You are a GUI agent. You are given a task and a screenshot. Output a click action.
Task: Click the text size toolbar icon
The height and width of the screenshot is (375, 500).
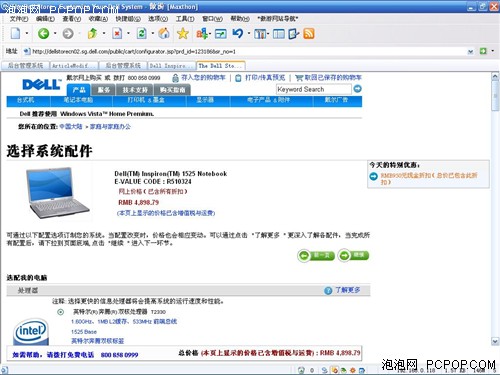201,33
